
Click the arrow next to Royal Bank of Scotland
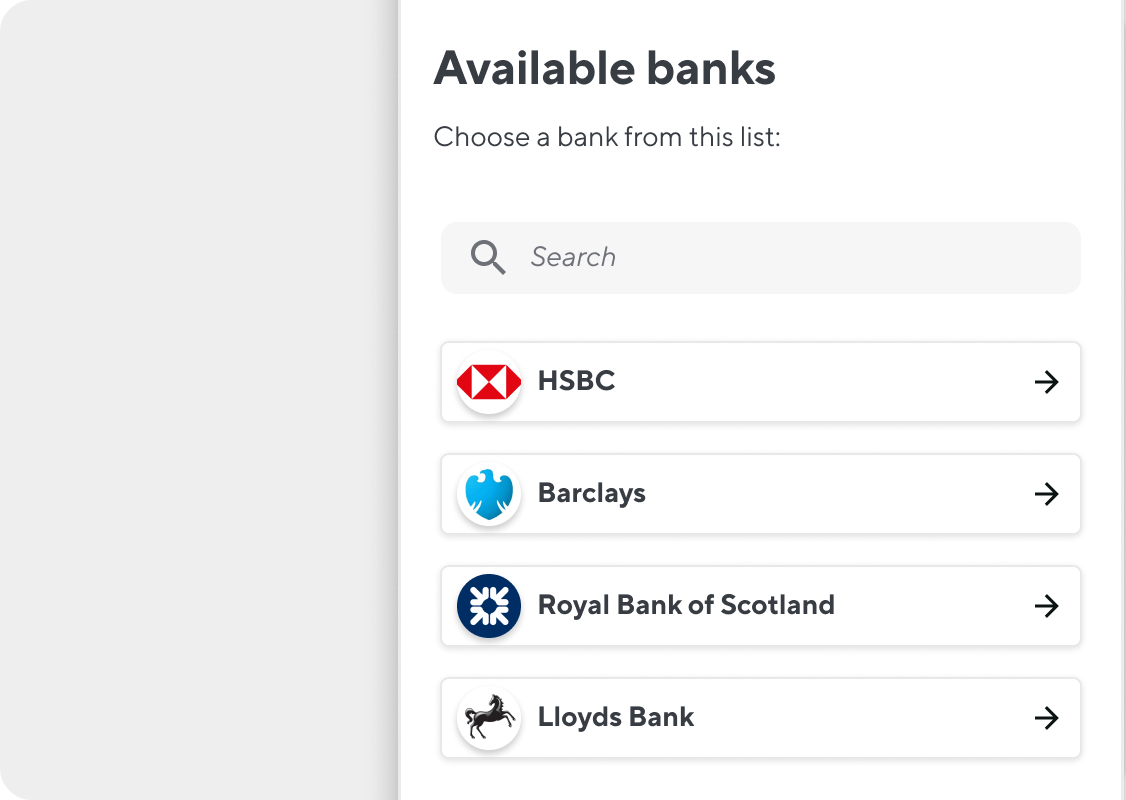[x=1046, y=606]
